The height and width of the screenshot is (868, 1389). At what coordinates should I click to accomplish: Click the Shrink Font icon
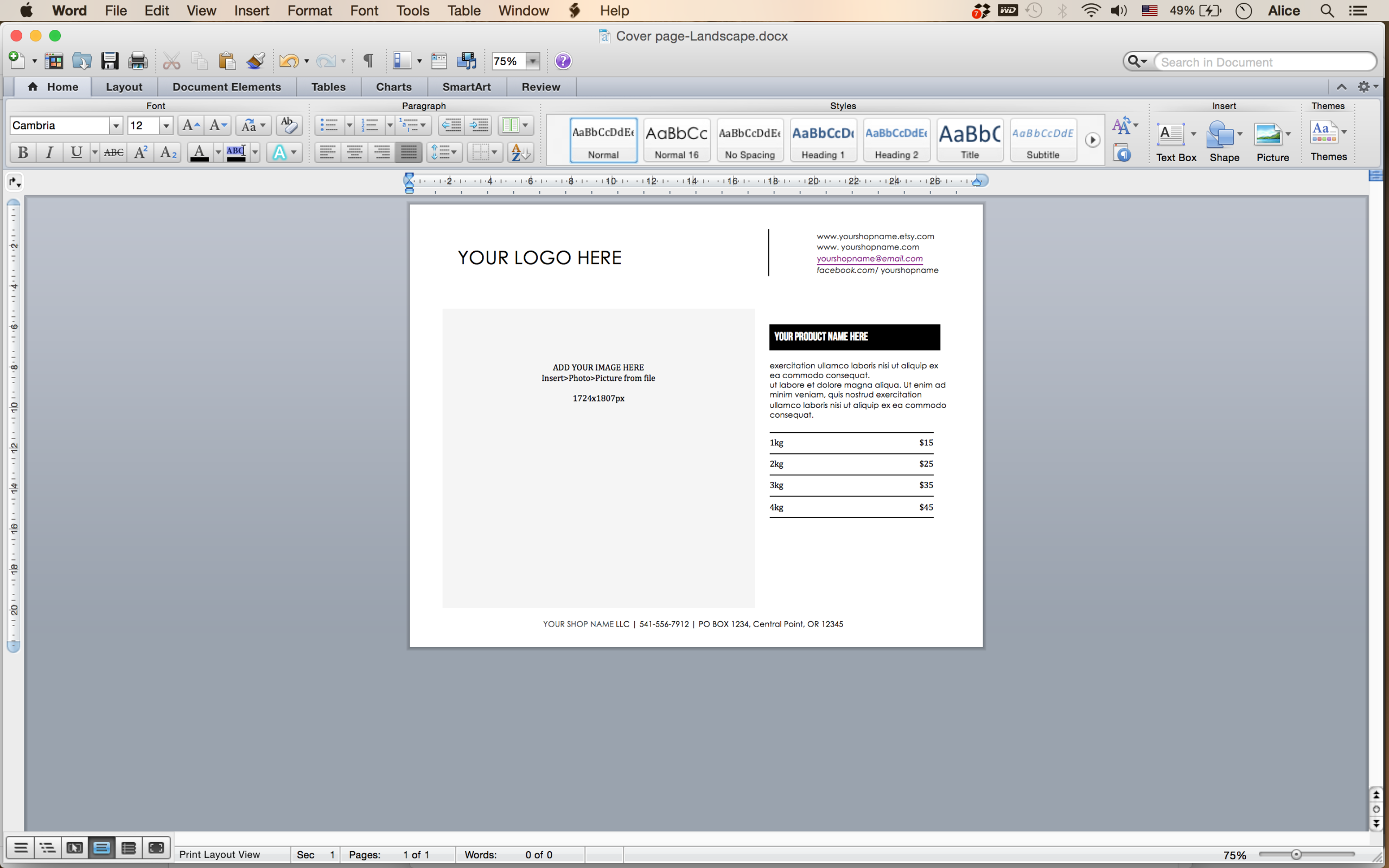point(218,125)
